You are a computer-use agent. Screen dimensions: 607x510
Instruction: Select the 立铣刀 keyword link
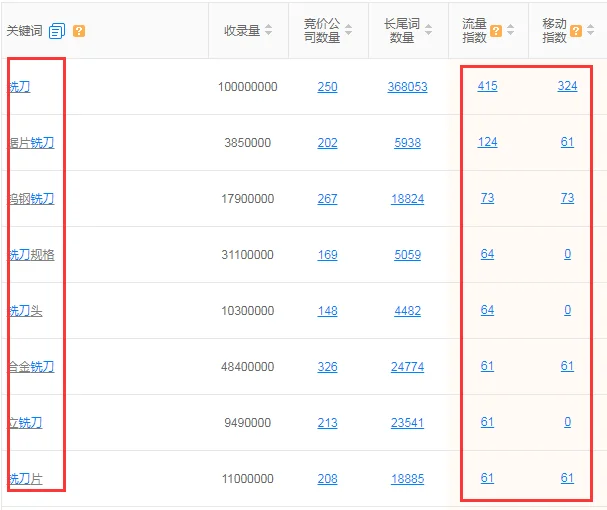pyautogui.click(x=25, y=423)
